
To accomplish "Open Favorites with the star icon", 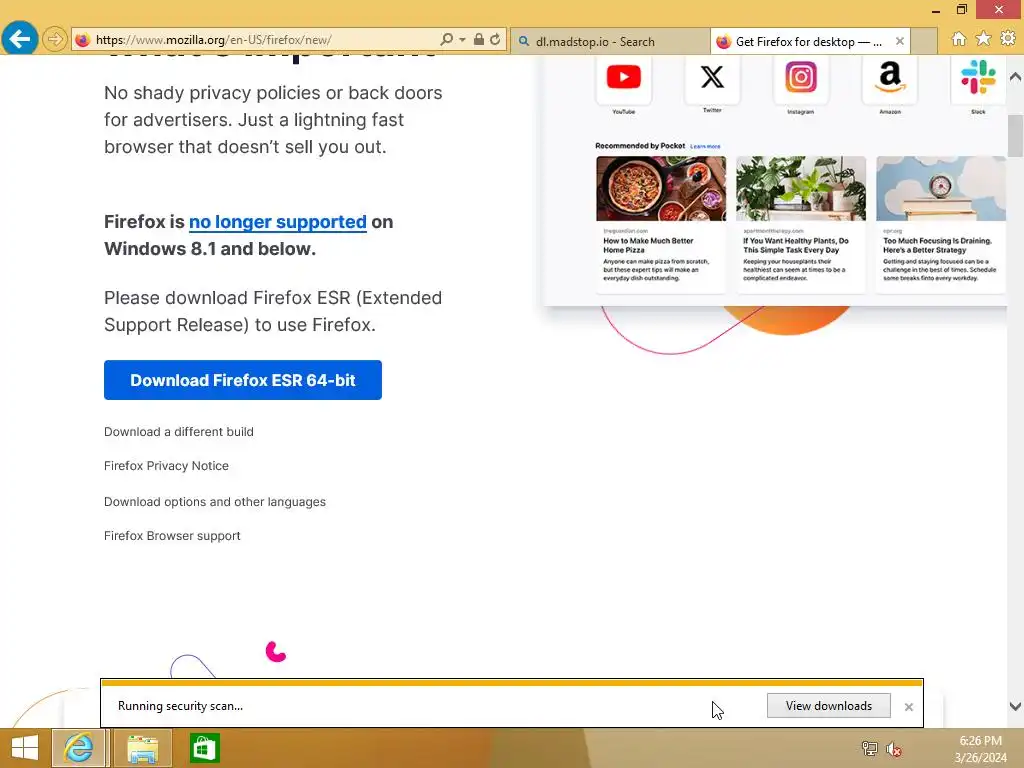I will click(x=983, y=39).
